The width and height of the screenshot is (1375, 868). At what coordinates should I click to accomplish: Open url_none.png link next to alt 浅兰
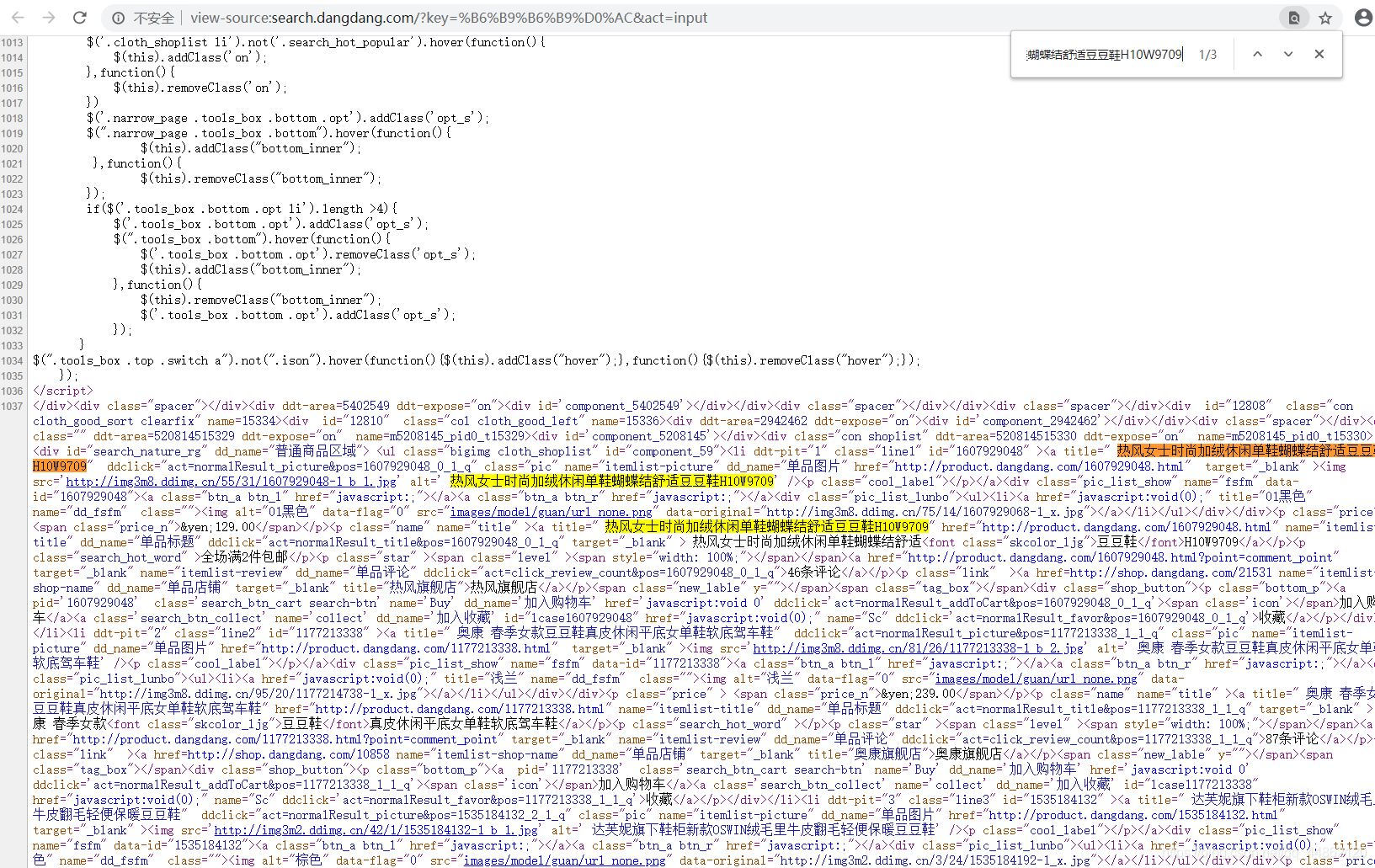pos(1036,679)
